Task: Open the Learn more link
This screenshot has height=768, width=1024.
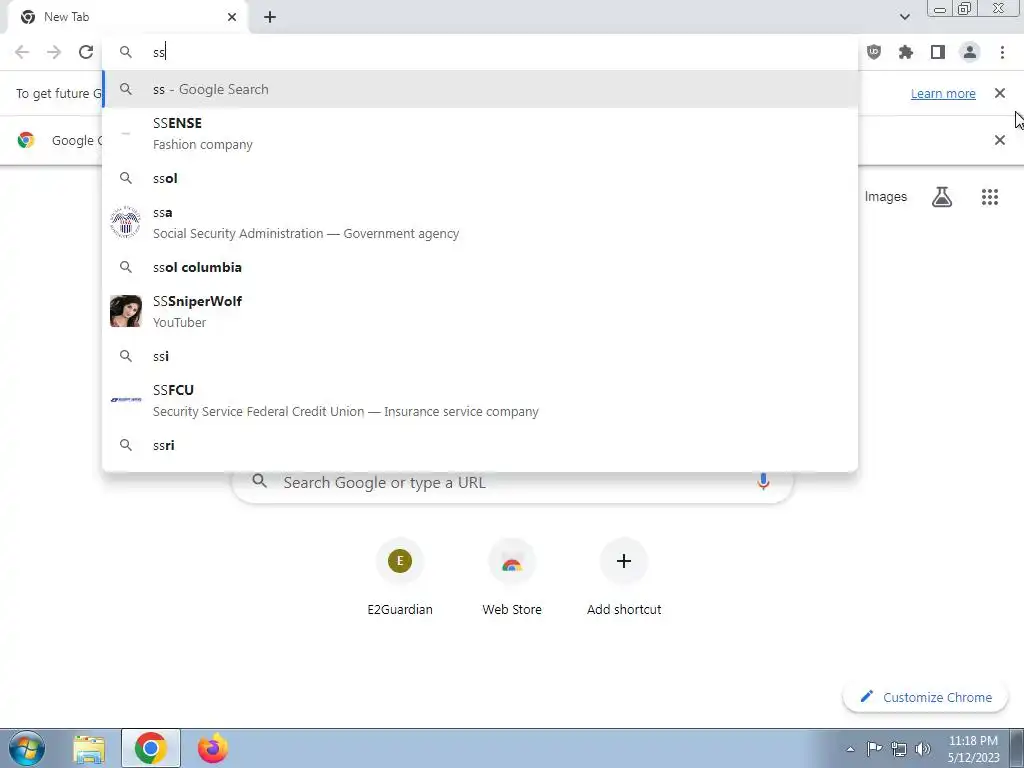Action: coord(943,93)
